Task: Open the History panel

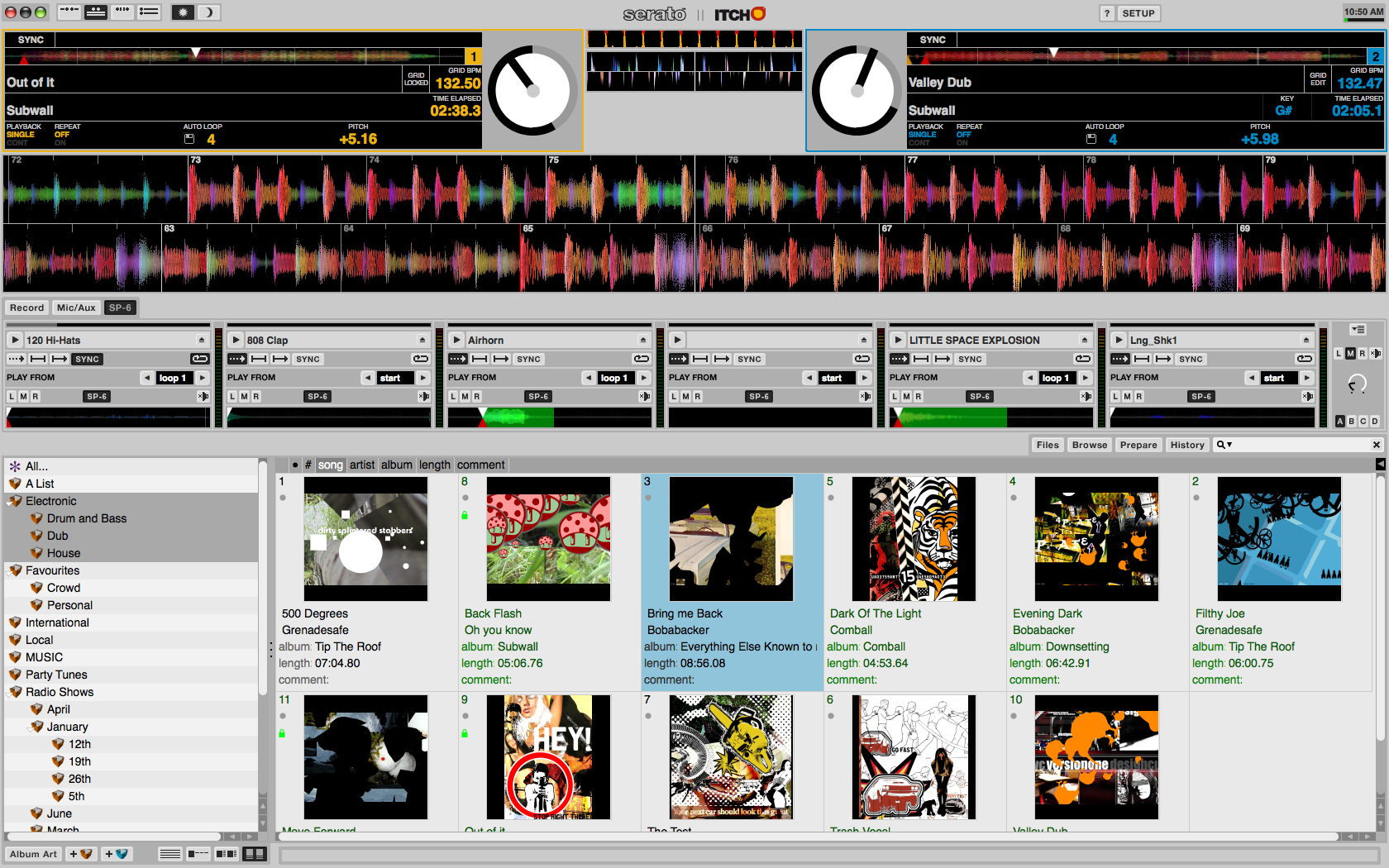Action: (1187, 445)
